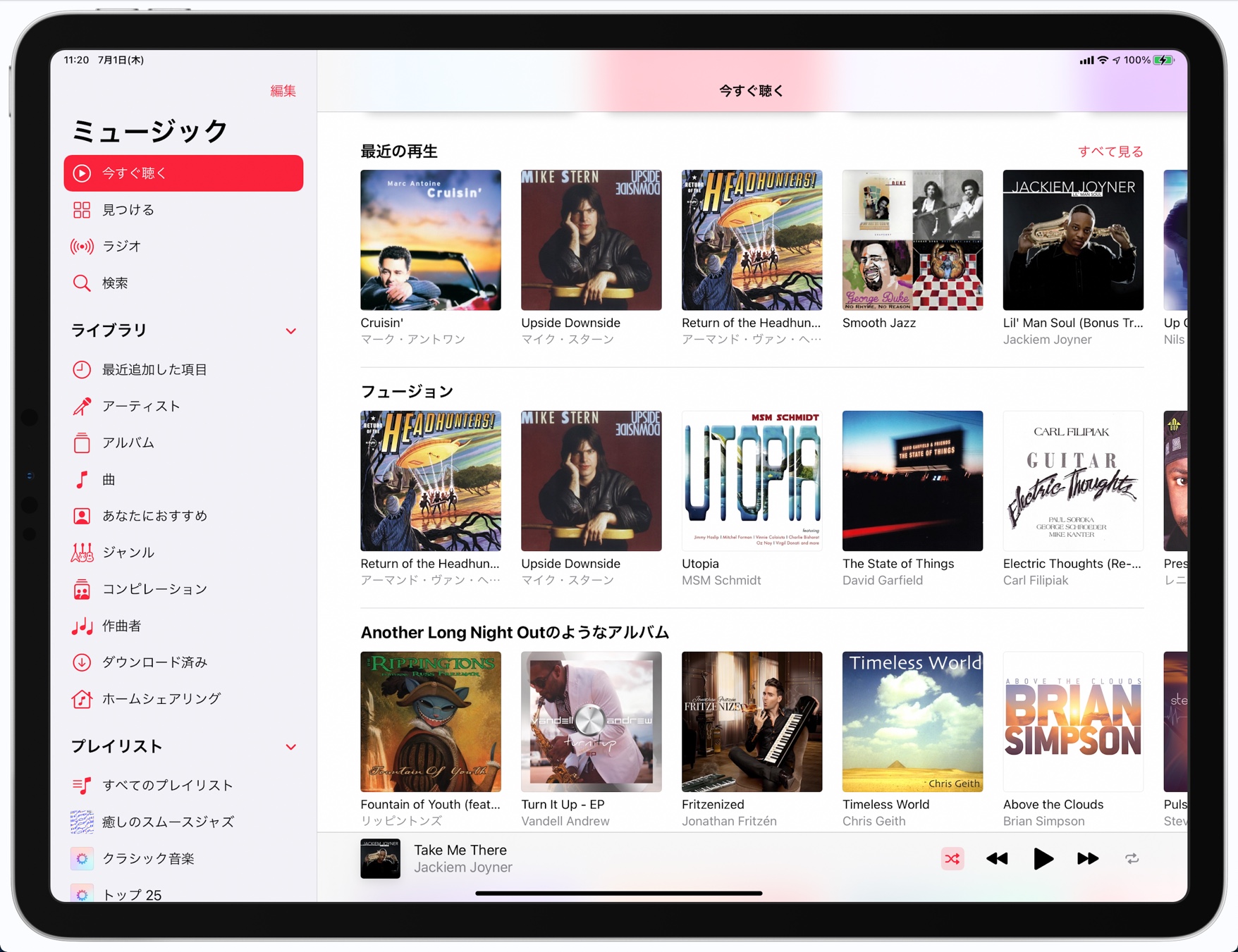This screenshot has width=1238, height=952.
Task: Open Jackiem Joyner now playing artist
Action: click(x=463, y=867)
